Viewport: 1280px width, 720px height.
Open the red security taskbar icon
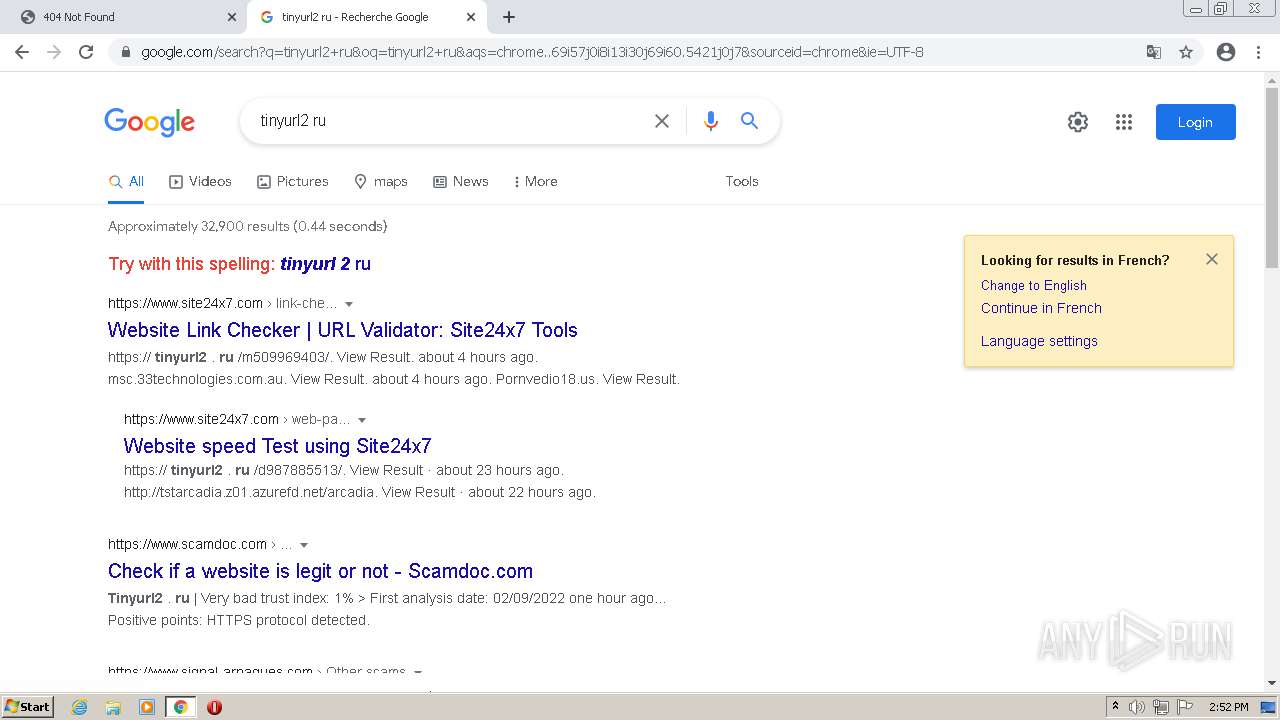coord(214,707)
